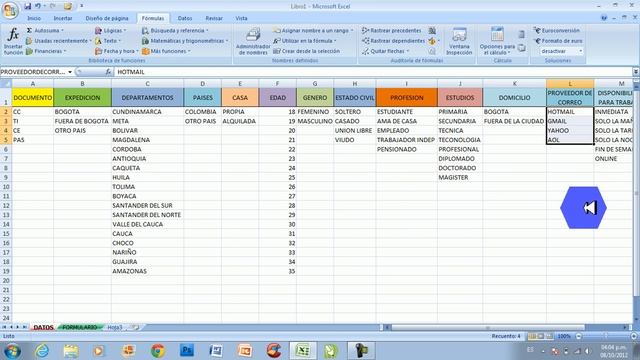The width and height of the screenshot is (640, 360).
Task: Open the Datos ribbon tab
Action: 185,18
